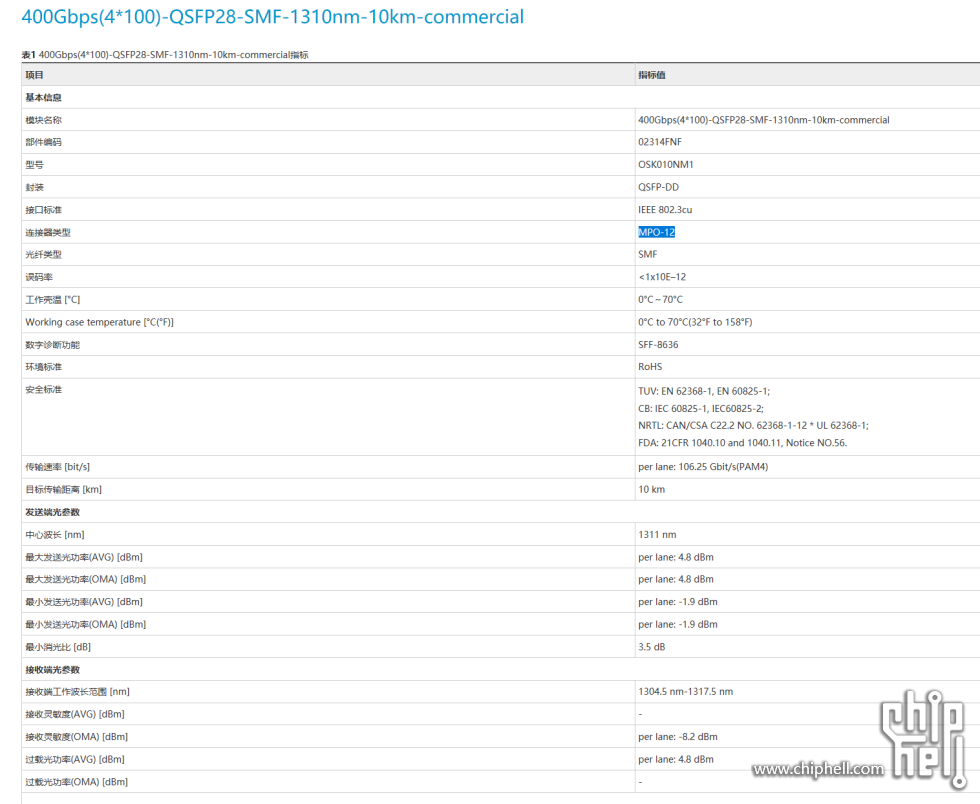Click the blue page title heading
980x804 pixels.
click(272, 17)
